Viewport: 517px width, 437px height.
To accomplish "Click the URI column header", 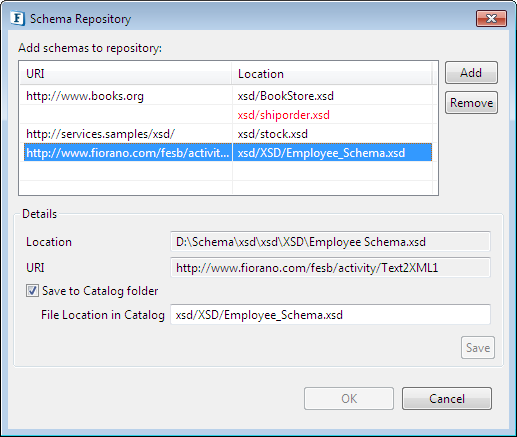I will pos(126,73).
